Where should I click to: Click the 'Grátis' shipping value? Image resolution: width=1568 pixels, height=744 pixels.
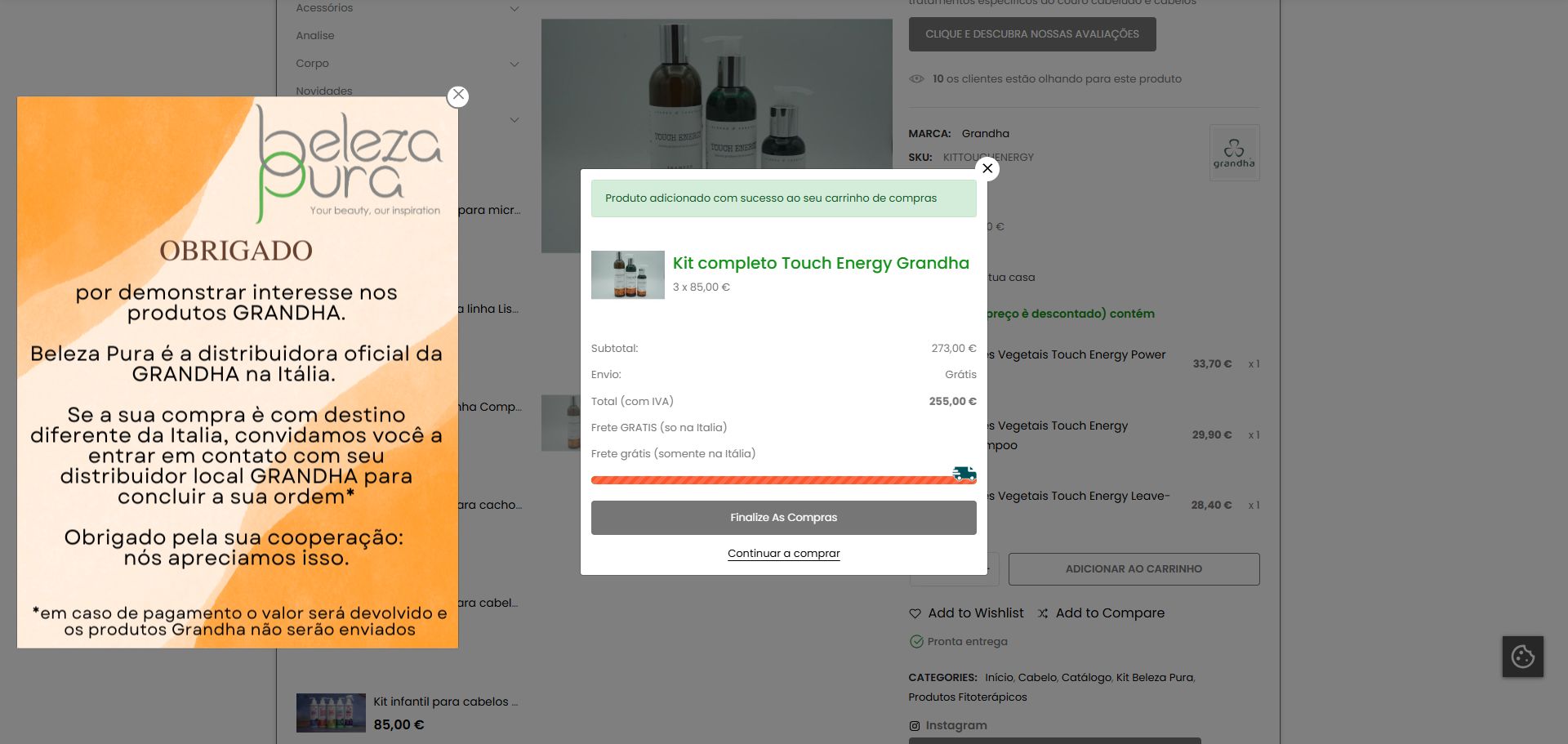960,375
